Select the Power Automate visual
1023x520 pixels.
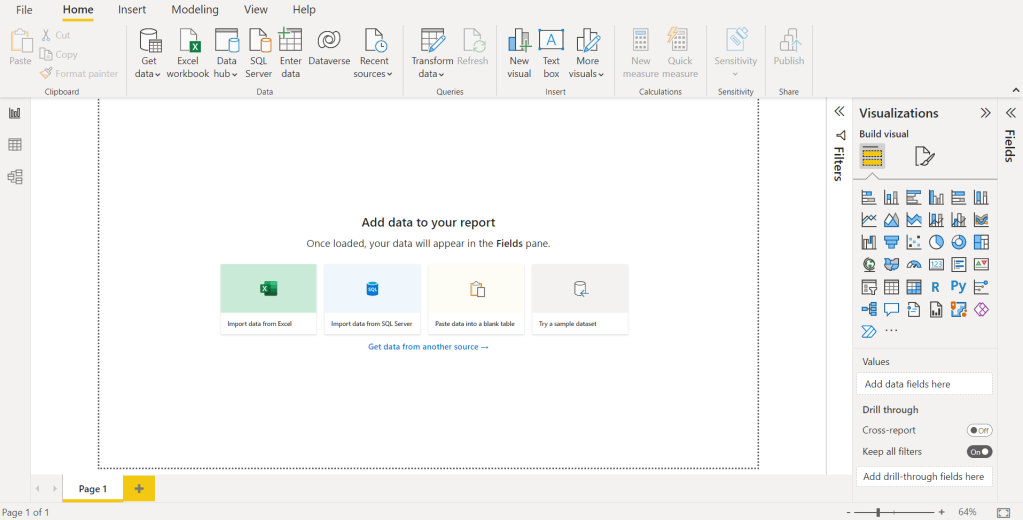pos(868,331)
